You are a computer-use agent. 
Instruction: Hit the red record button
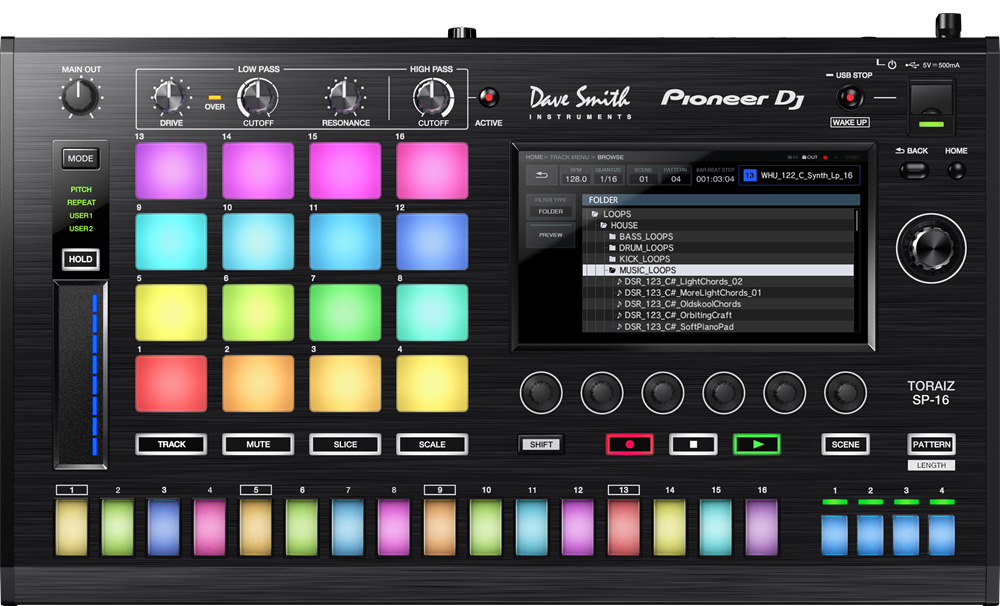tap(629, 444)
